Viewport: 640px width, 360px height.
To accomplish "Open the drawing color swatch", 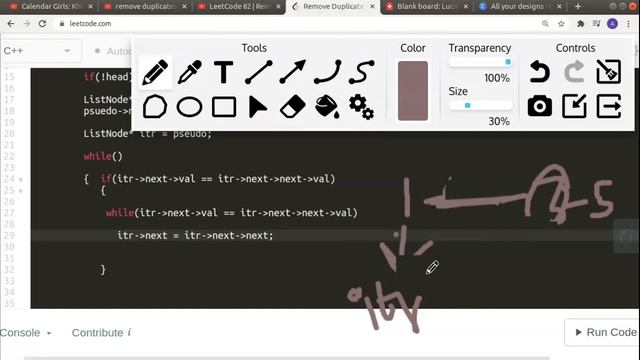I will click(413, 91).
